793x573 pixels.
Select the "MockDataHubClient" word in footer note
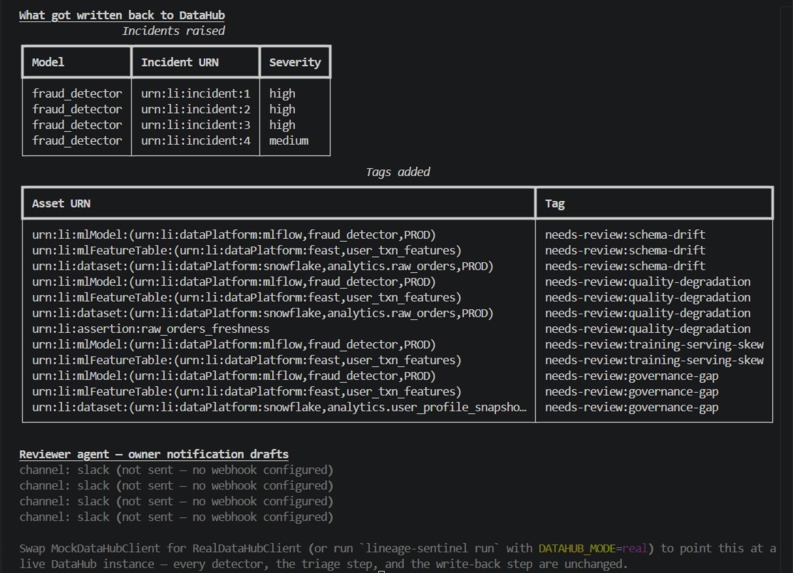(x=105, y=548)
